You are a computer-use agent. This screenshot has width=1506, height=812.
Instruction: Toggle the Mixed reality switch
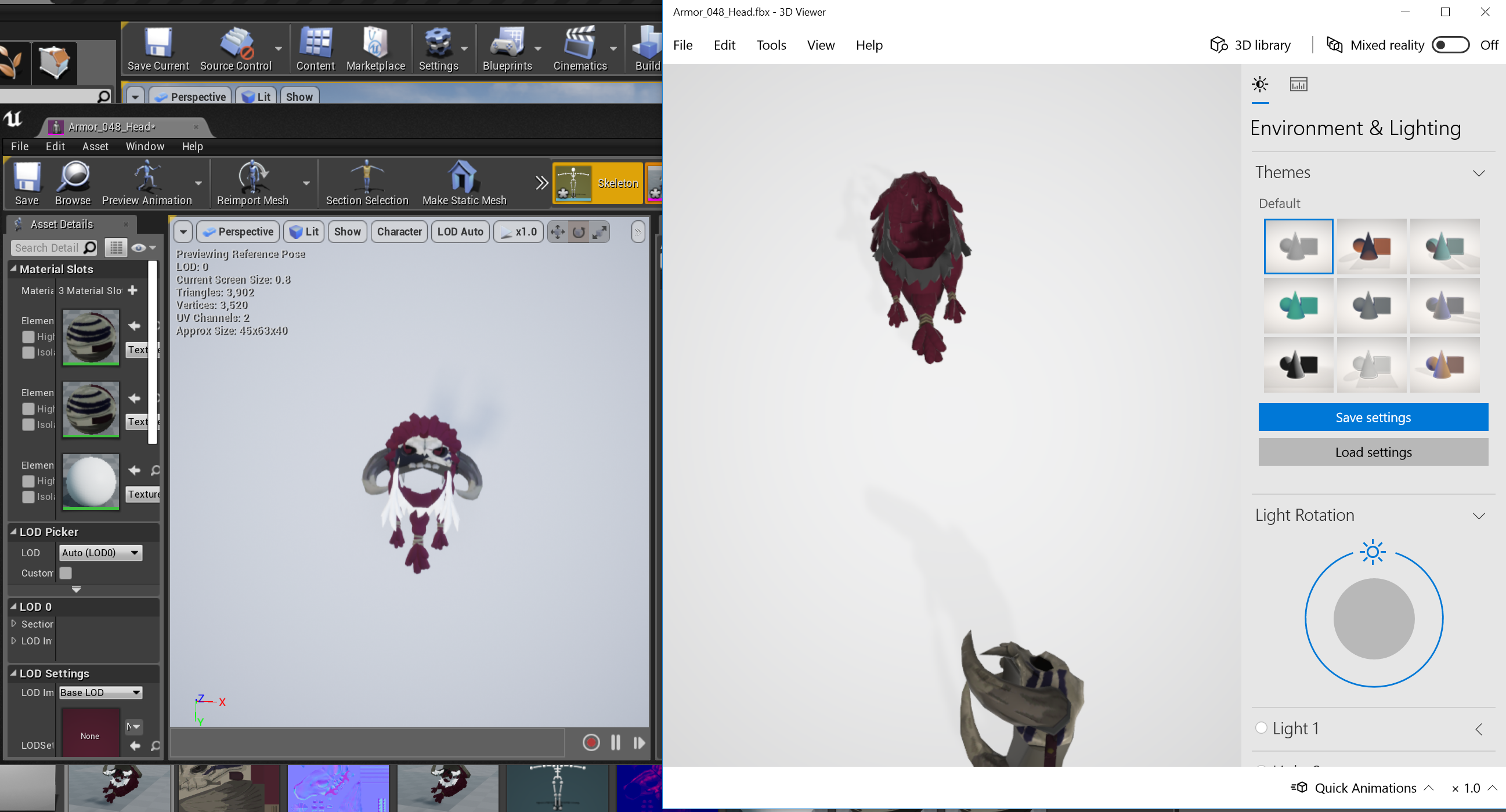click(x=1449, y=45)
